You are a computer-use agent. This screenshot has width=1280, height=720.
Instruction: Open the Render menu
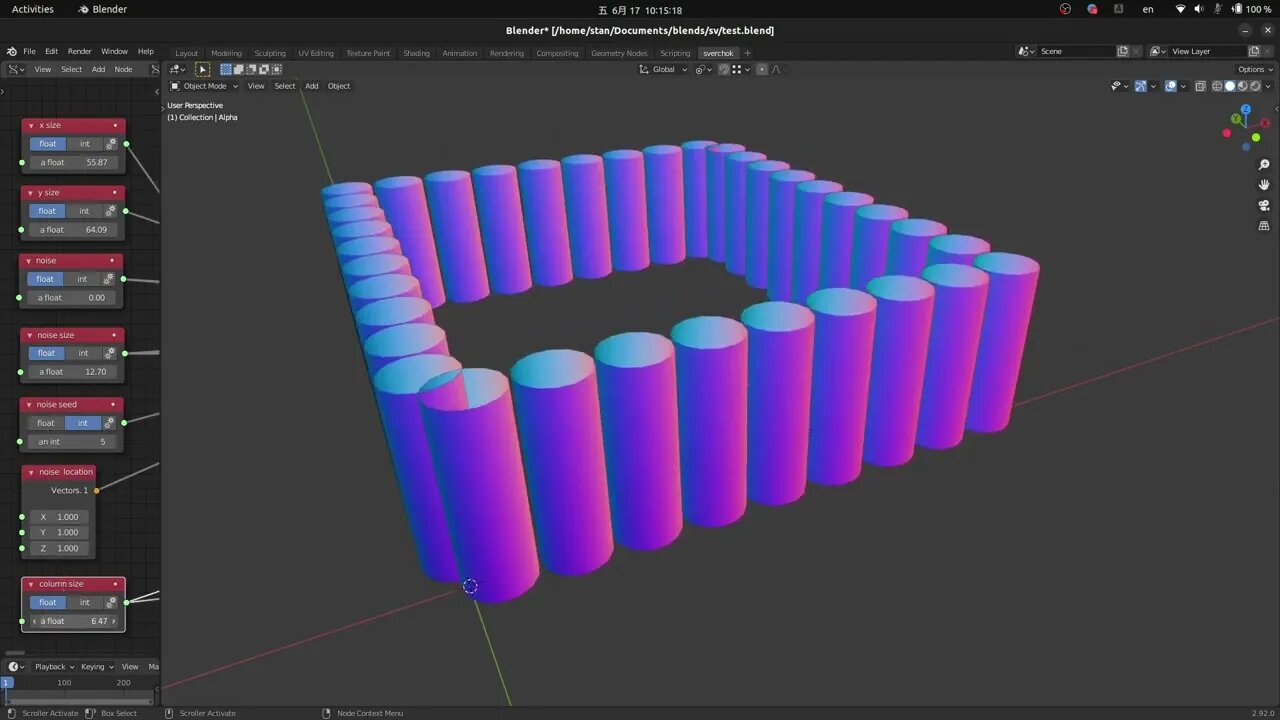tap(80, 51)
